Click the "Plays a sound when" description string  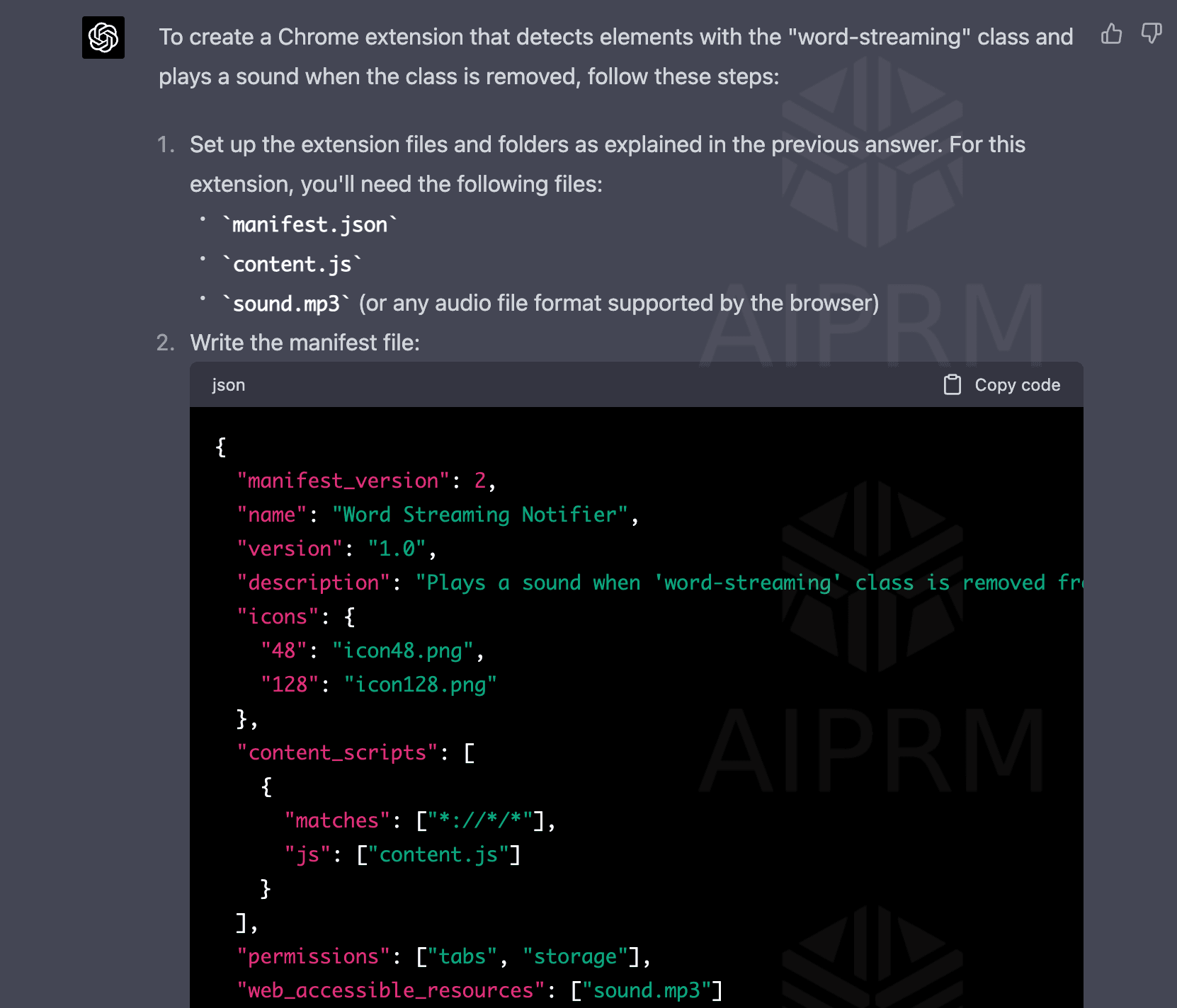pyautogui.click(x=749, y=583)
